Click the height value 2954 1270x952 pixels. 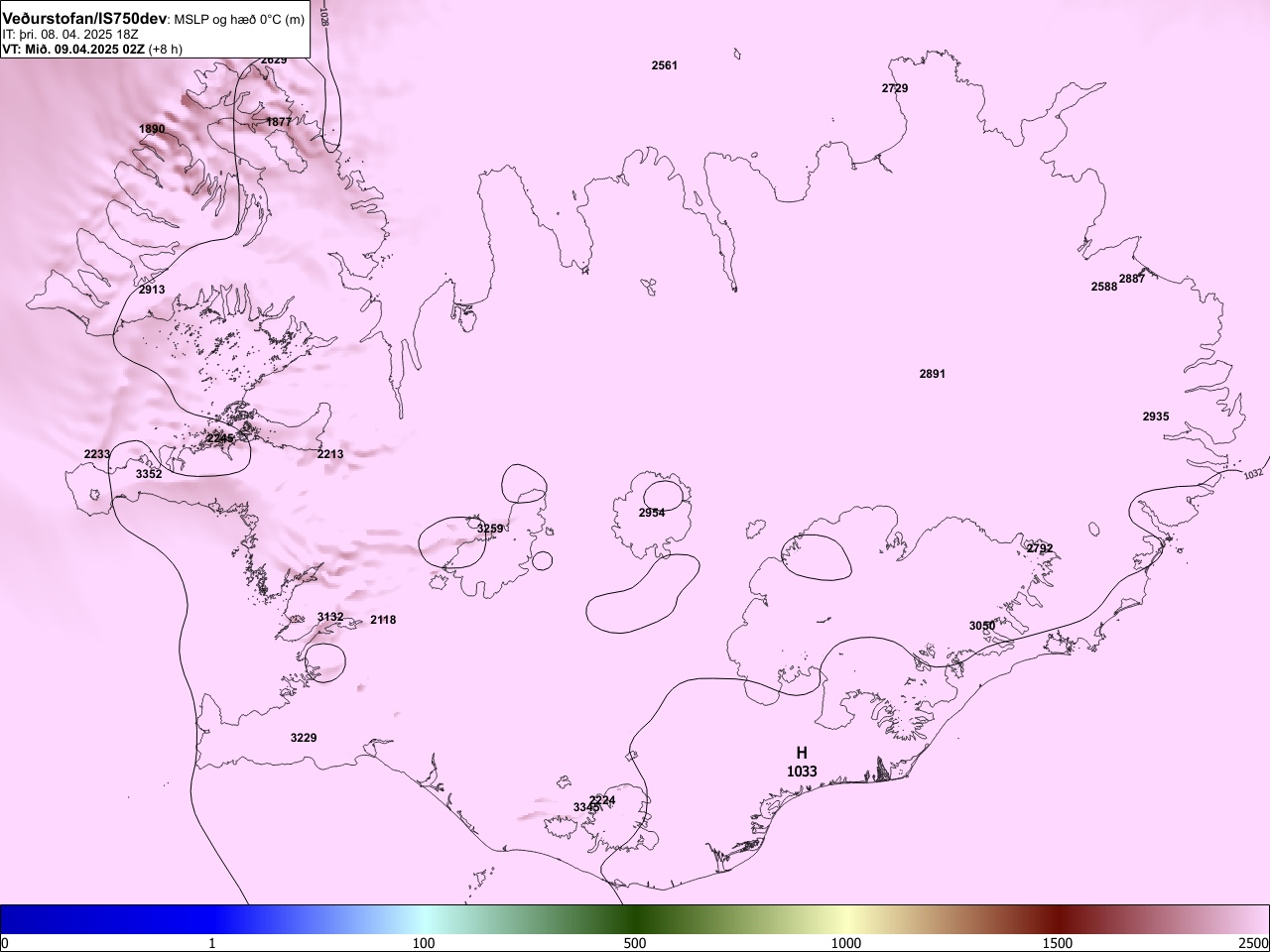(x=652, y=513)
